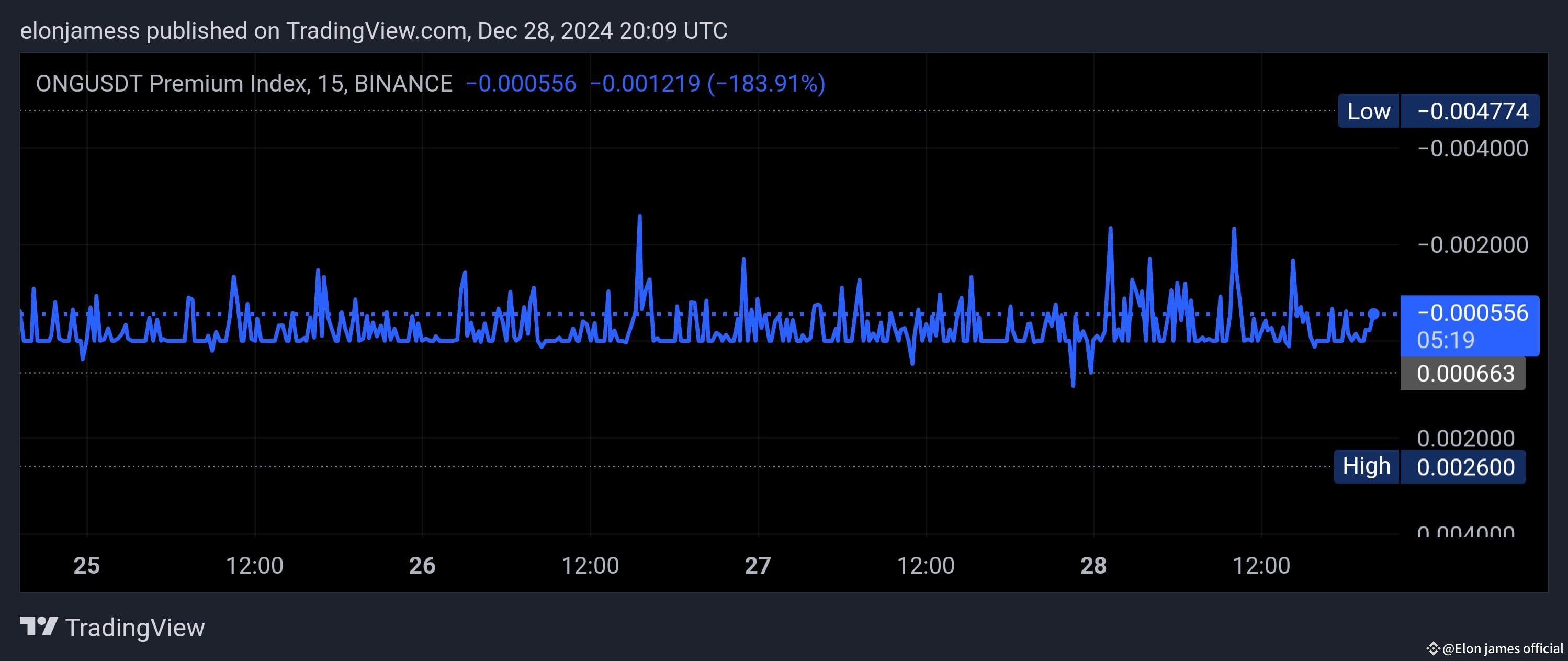Click the blue last-price dot marker
This screenshot has height=661, width=1568.
(x=1373, y=314)
